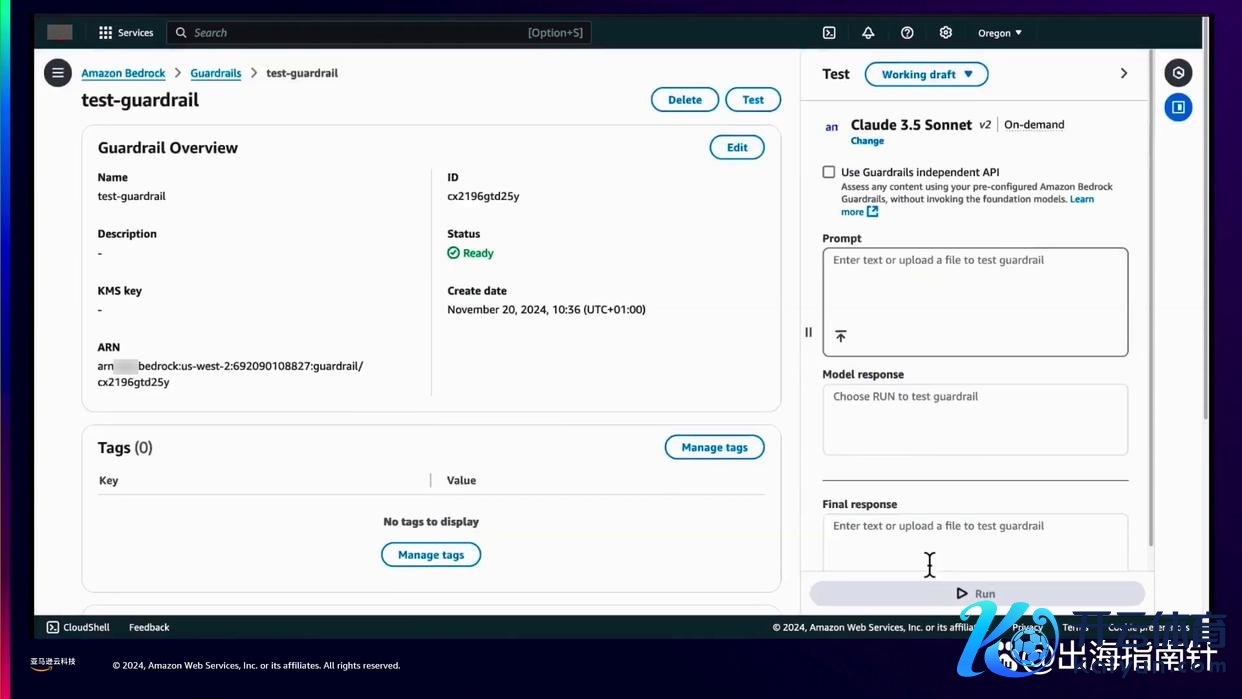Click the hexagon icon in right sidebar
The height and width of the screenshot is (699, 1242).
[1179, 73]
